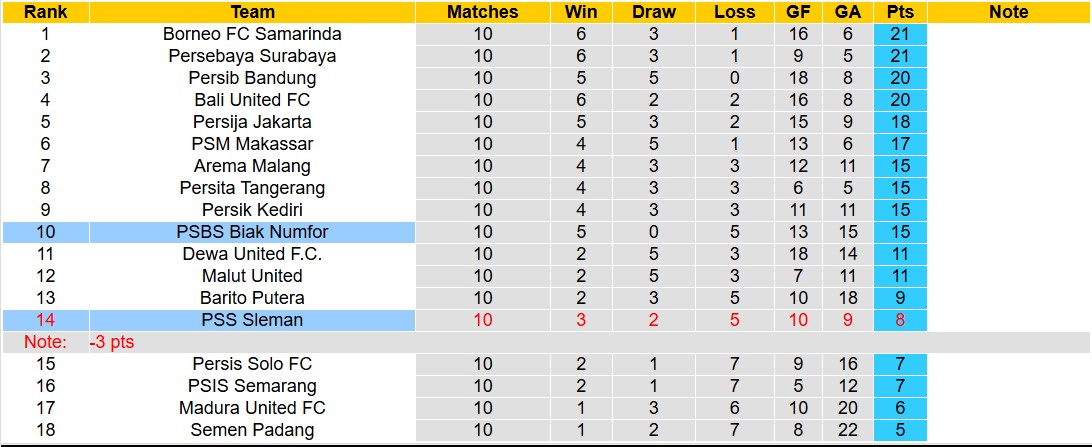
Task: Open the Borneo FC Samarinda team link
Action: pos(252,34)
